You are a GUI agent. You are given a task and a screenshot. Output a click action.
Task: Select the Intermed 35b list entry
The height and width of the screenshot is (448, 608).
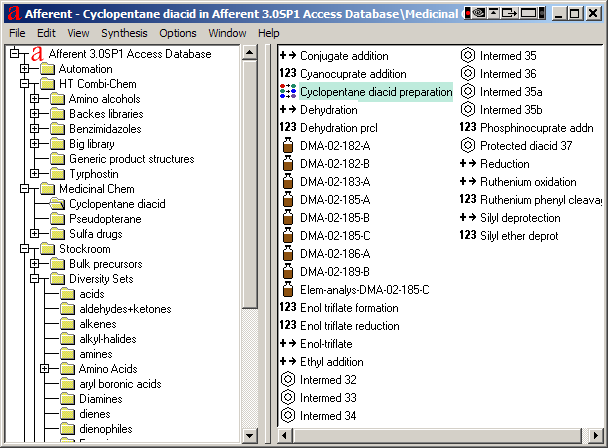[x=511, y=110]
